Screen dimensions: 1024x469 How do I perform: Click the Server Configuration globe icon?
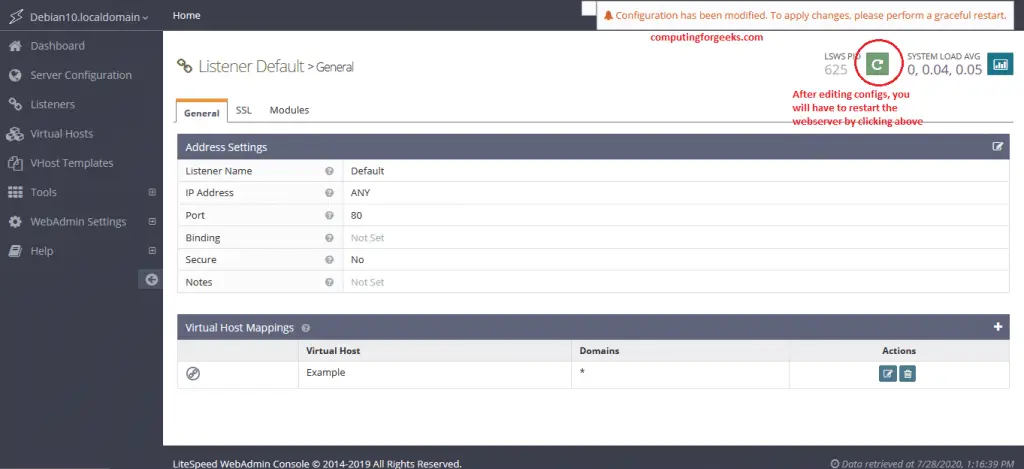pyautogui.click(x=15, y=75)
